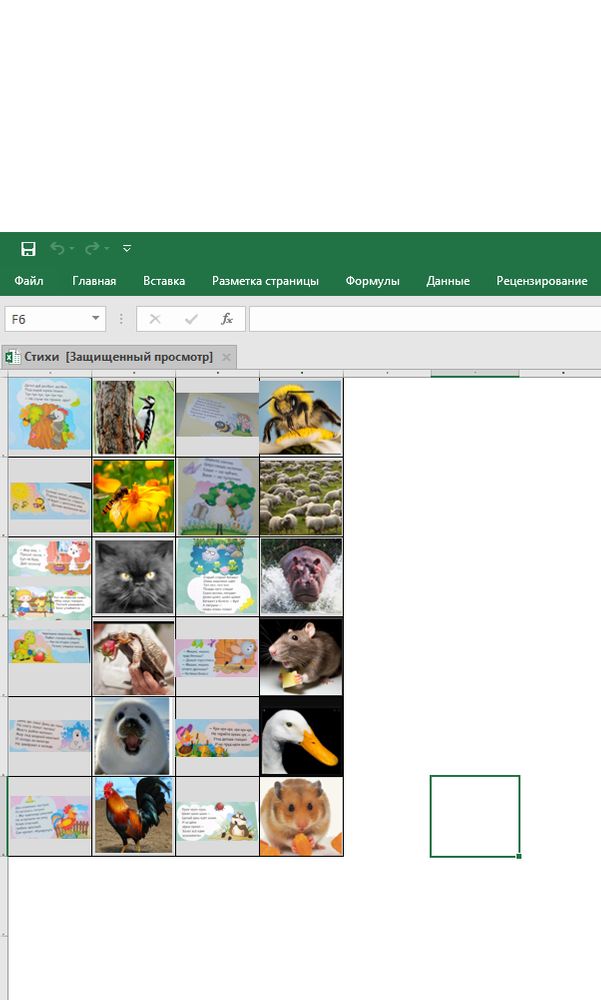Click the Save icon in quick access toolbar

(28, 248)
